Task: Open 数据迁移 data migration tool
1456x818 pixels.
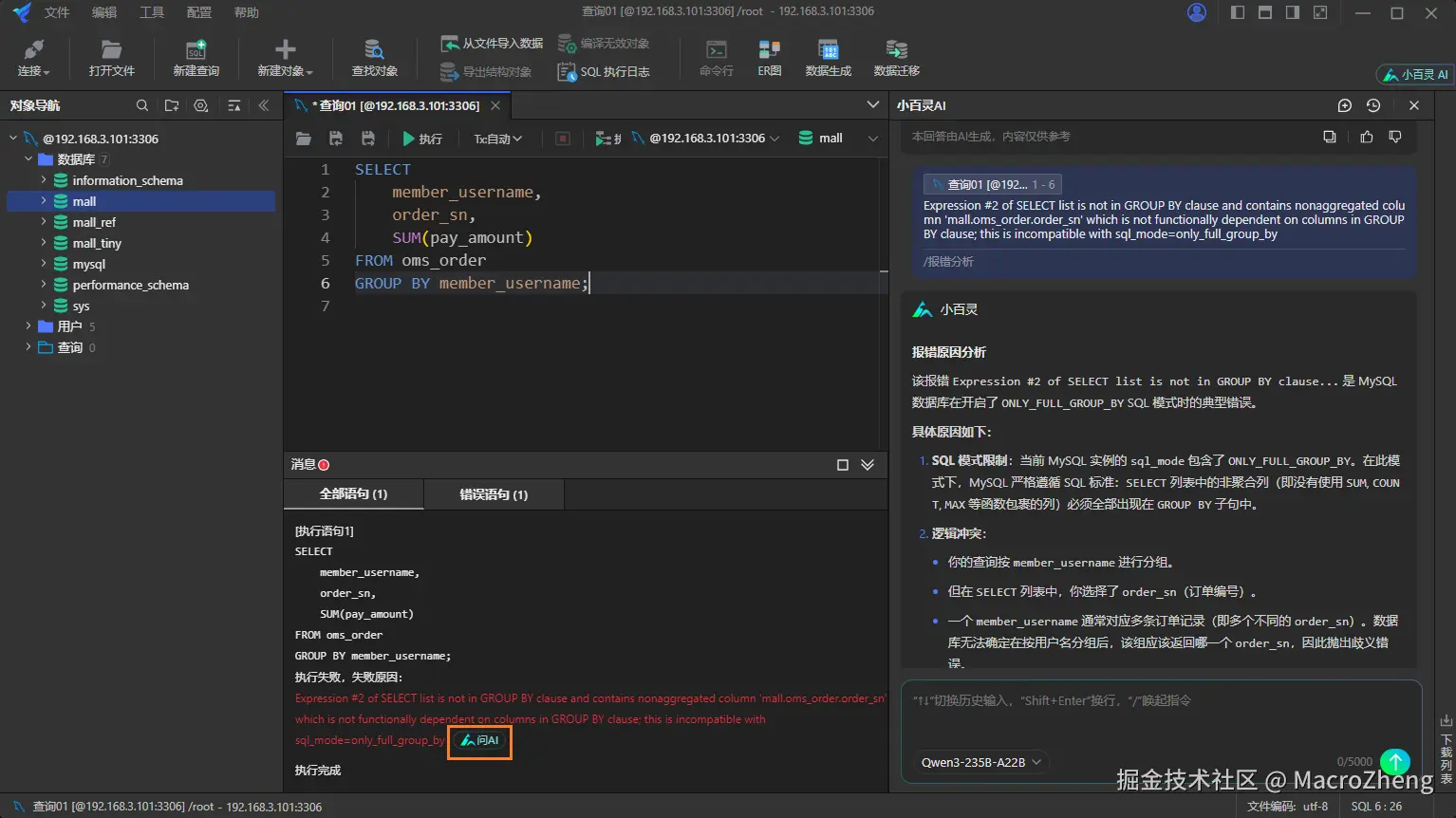Action: [897, 58]
